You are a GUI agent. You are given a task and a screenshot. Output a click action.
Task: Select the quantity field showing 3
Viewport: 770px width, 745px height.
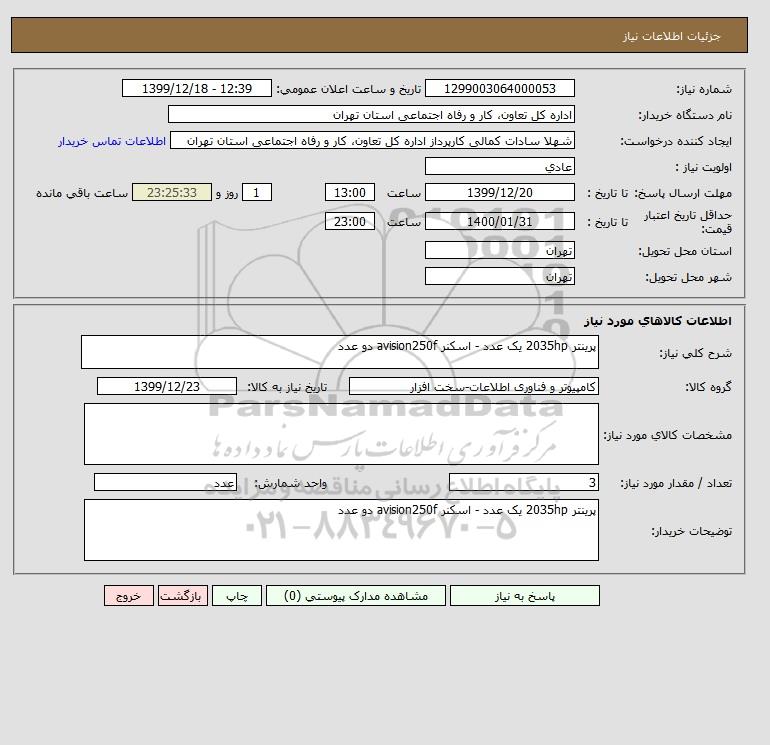[x=523, y=482]
